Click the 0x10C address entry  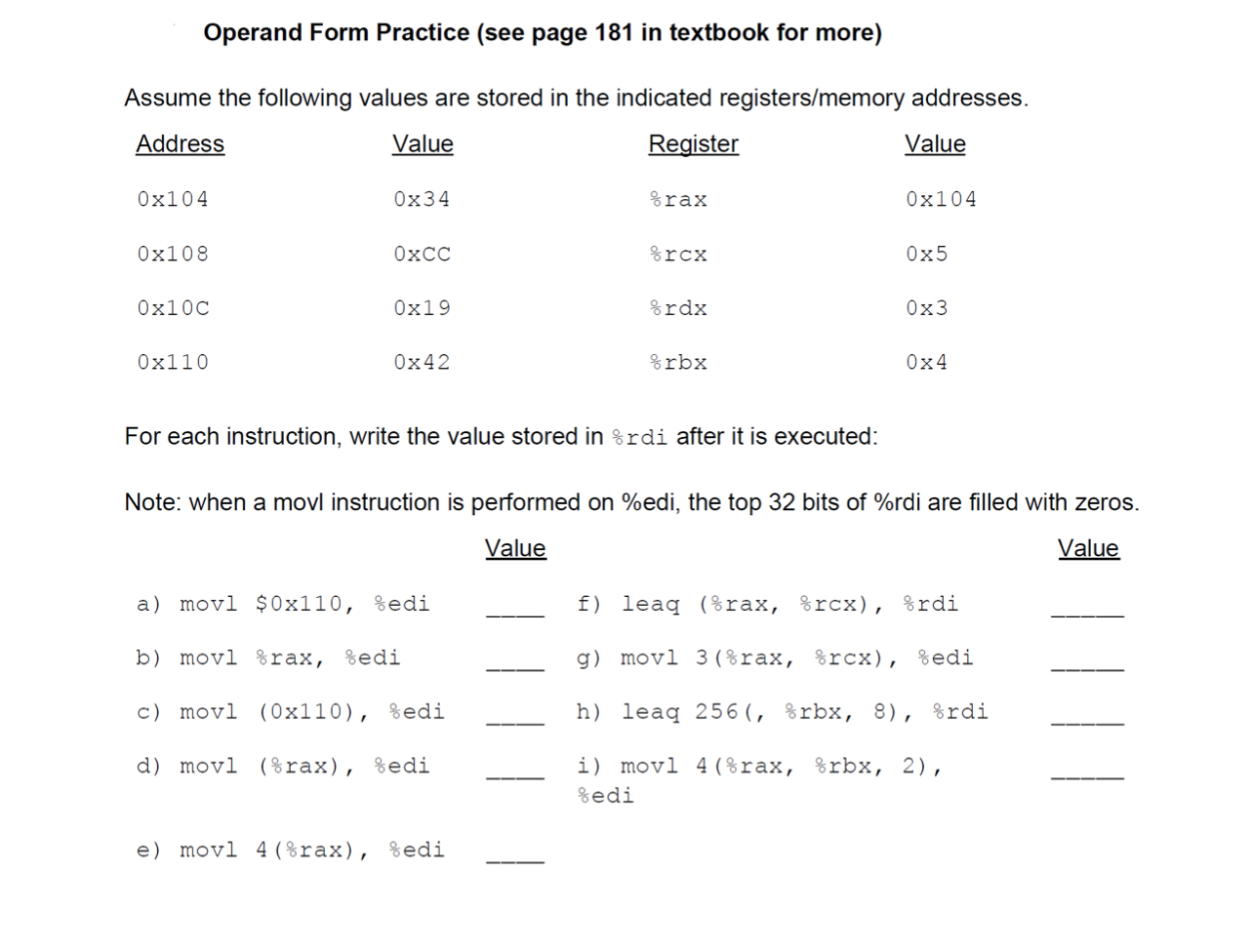[173, 308]
